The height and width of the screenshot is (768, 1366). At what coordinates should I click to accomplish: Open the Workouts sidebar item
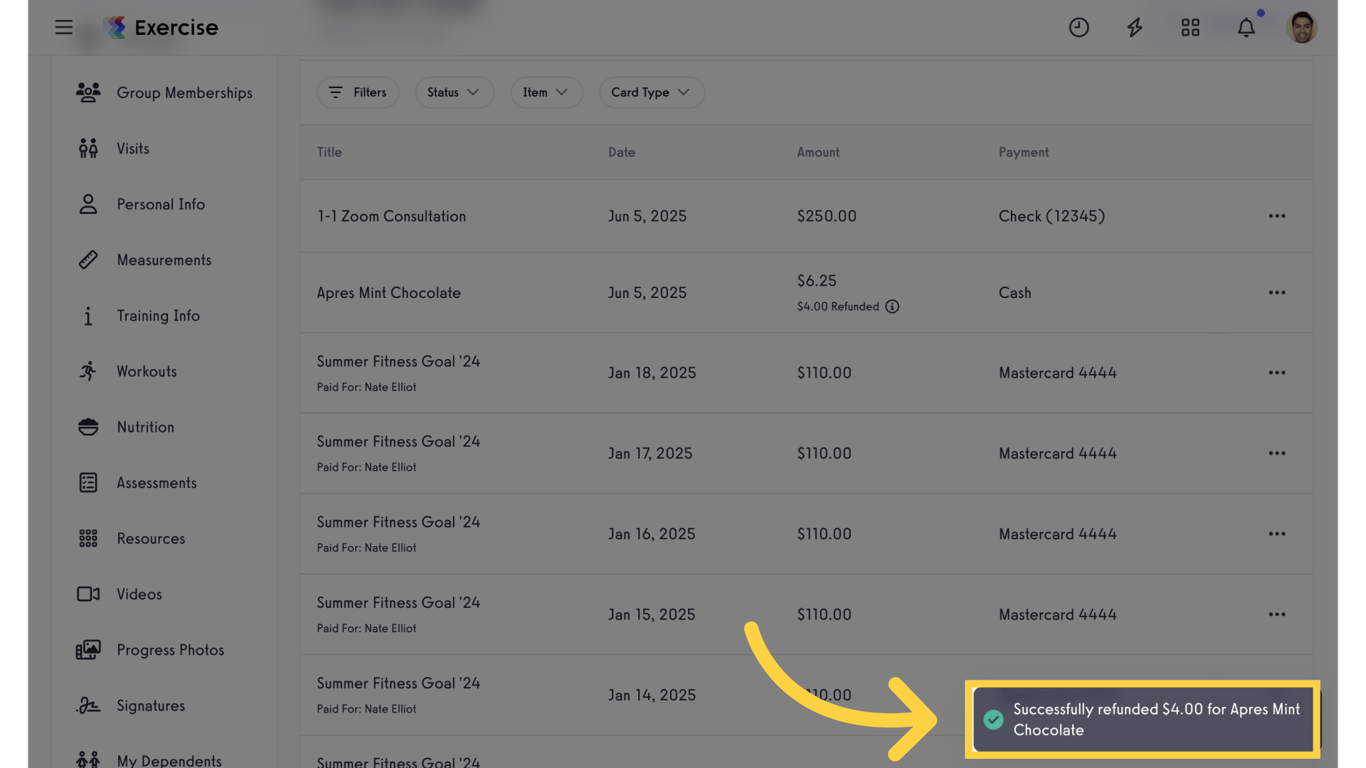coord(146,371)
